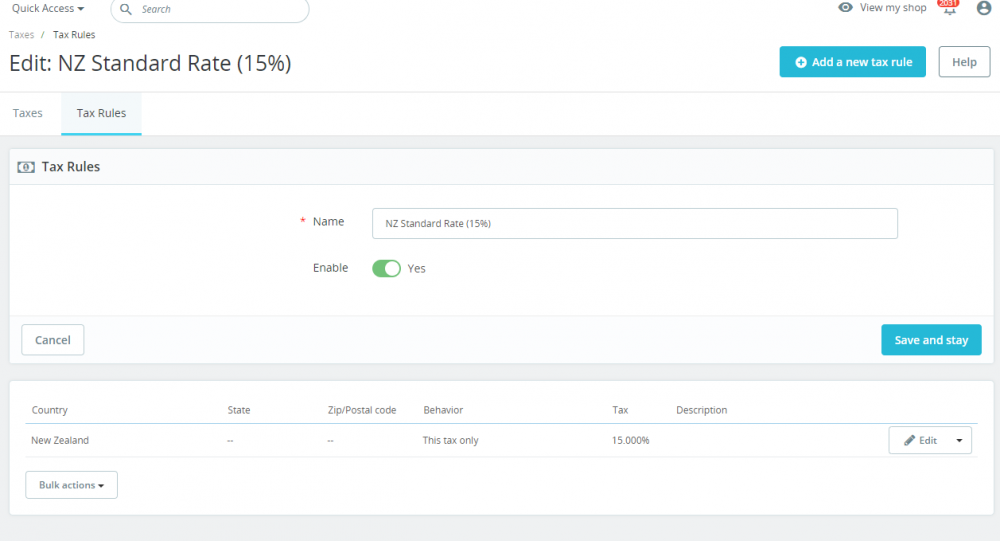Open dropdown arrow next to Edit button
This screenshot has height=541, width=1000.
click(x=959, y=440)
